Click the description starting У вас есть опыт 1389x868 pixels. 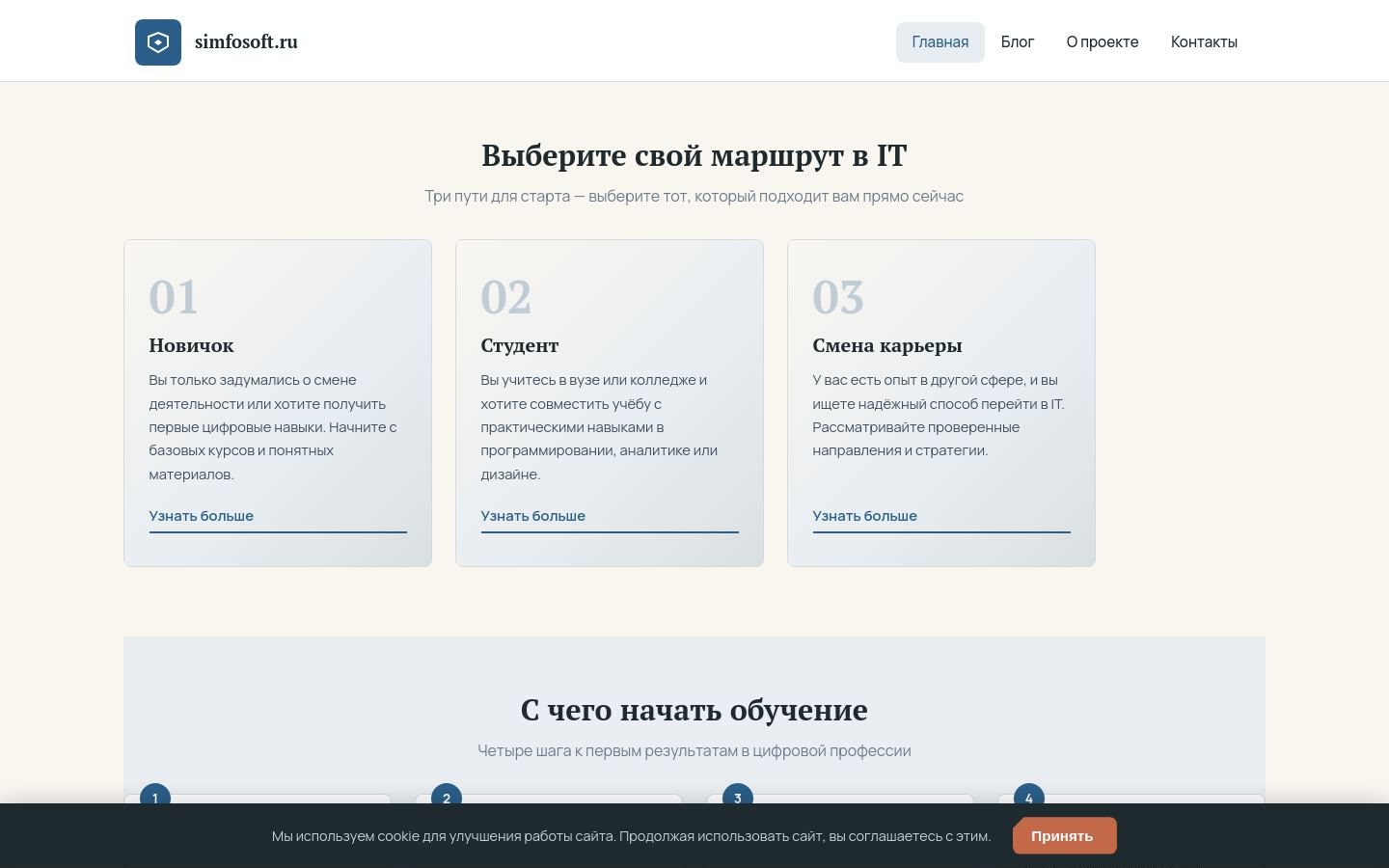[939, 416]
